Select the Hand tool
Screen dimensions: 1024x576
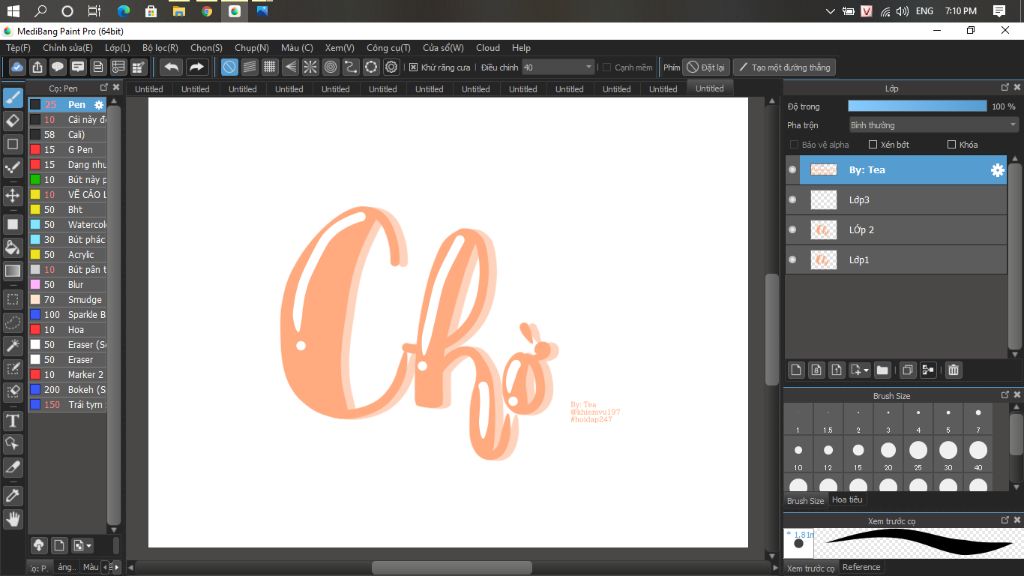[12, 519]
